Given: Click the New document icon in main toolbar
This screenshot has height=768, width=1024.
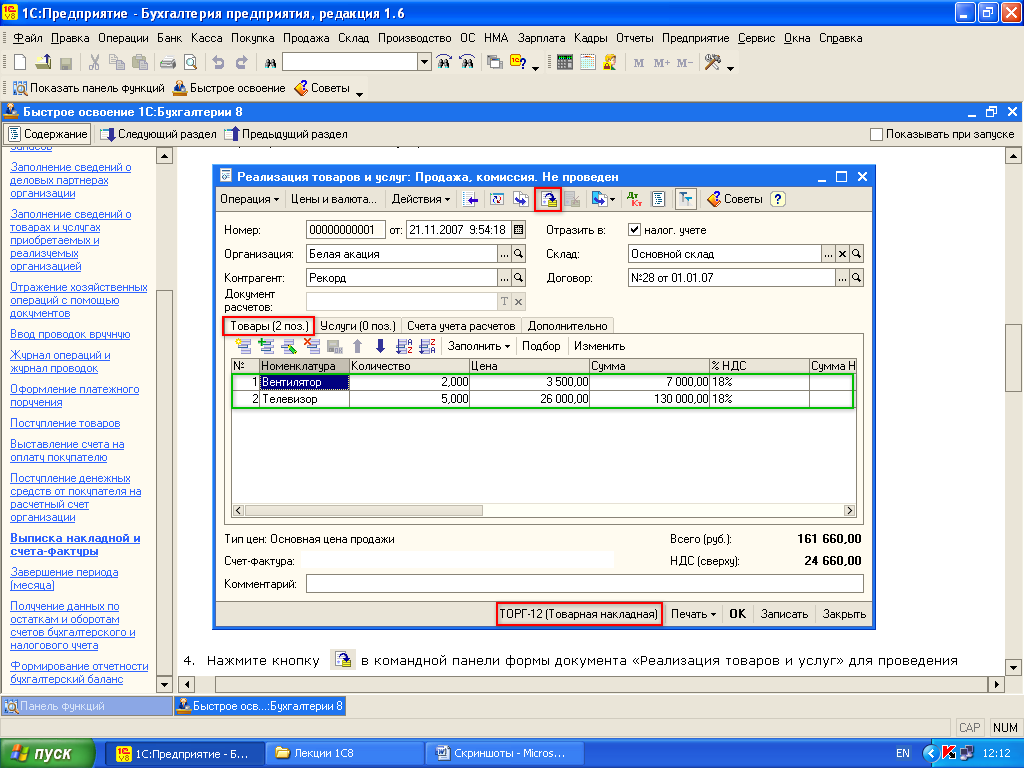Looking at the screenshot, I should tap(20, 62).
